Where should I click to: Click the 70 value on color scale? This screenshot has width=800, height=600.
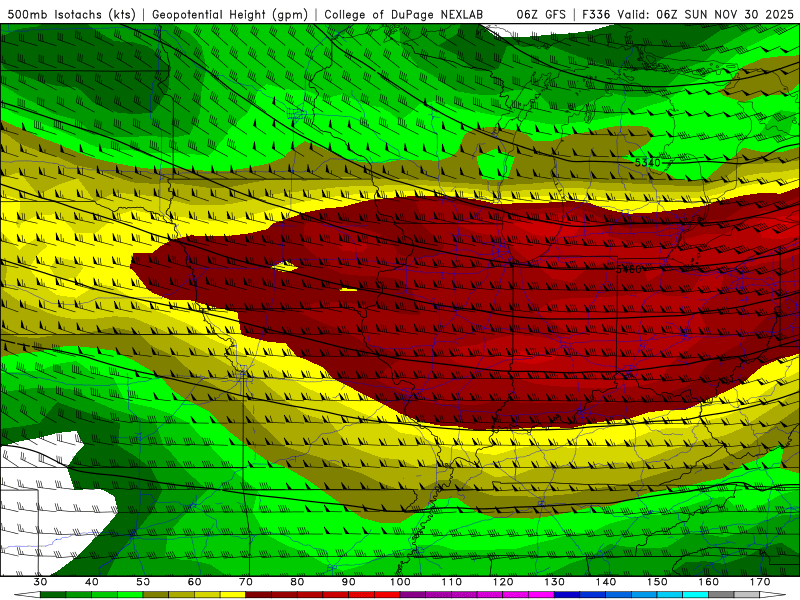click(246, 582)
